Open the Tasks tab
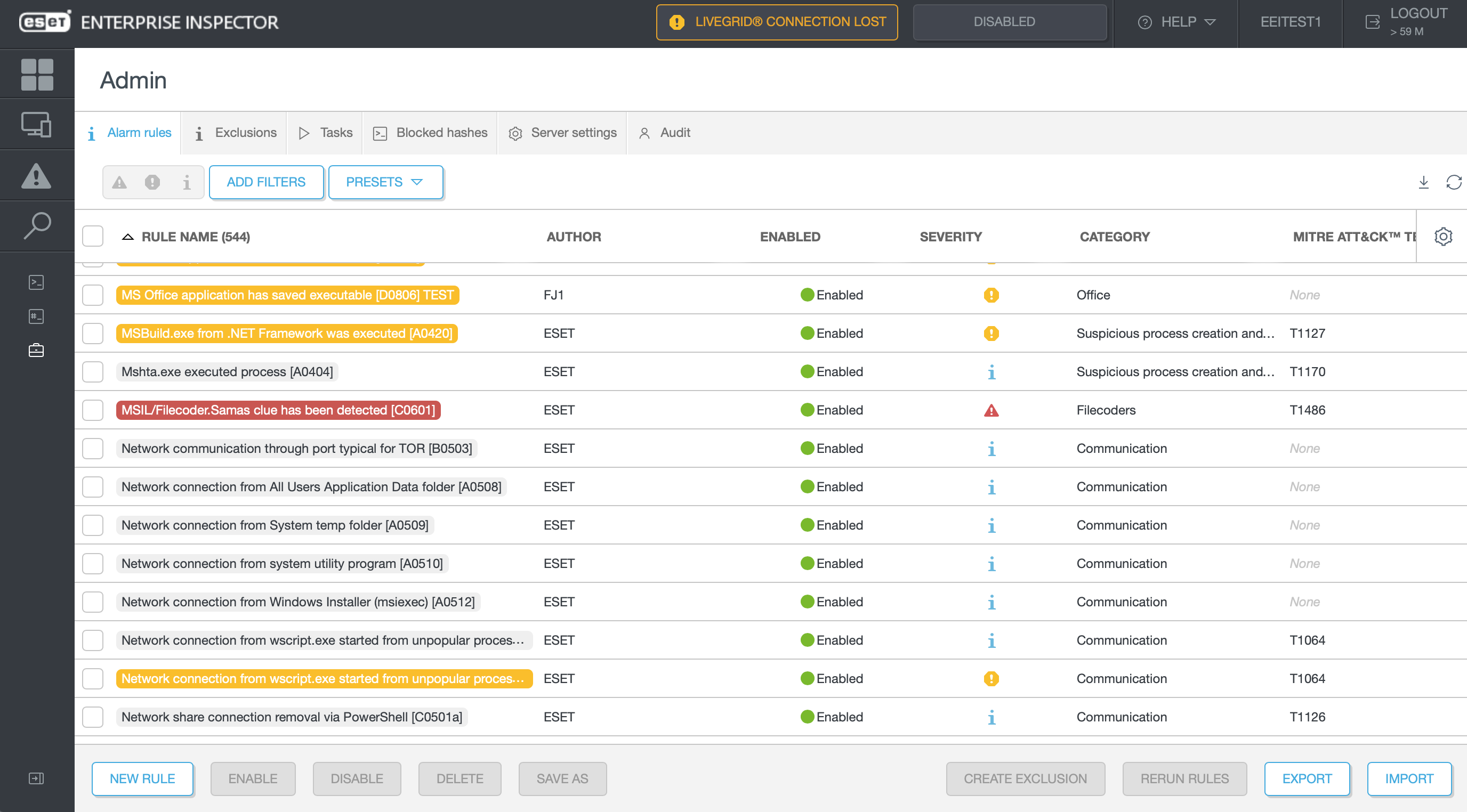Screen dimensions: 1467x812 point(326,133)
